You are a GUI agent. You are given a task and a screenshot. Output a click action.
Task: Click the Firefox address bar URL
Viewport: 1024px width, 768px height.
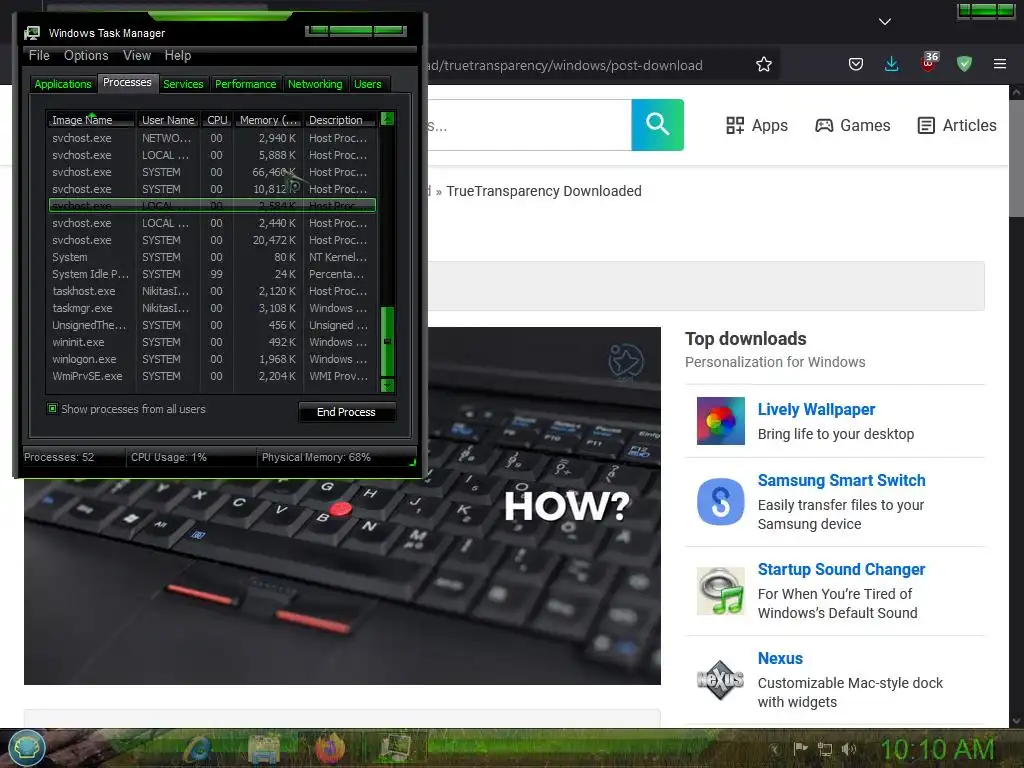pyautogui.click(x=566, y=65)
